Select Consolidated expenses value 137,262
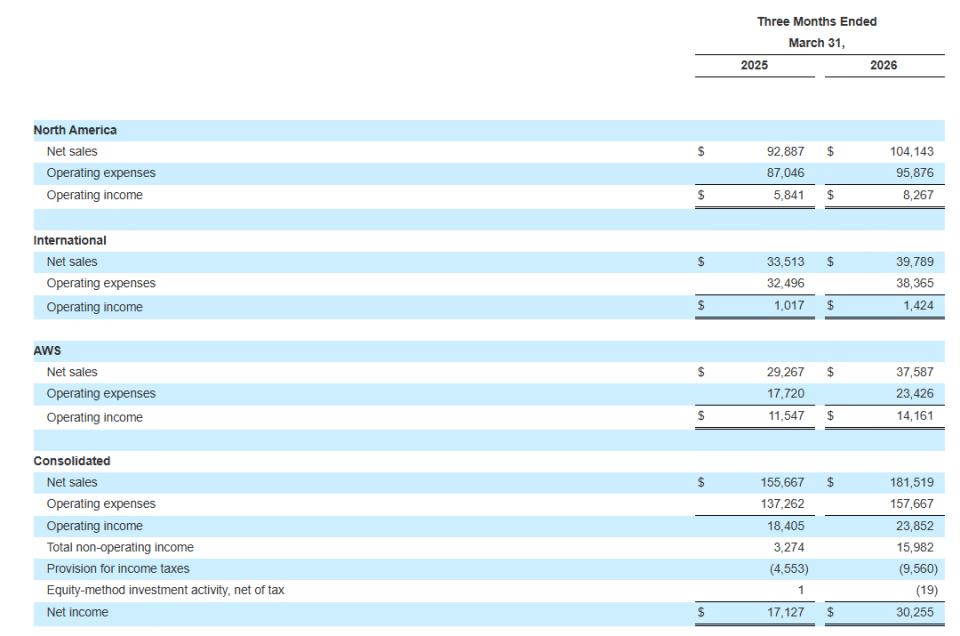The width and height of the screenshot is (960, 636). (x=782, y=503)
